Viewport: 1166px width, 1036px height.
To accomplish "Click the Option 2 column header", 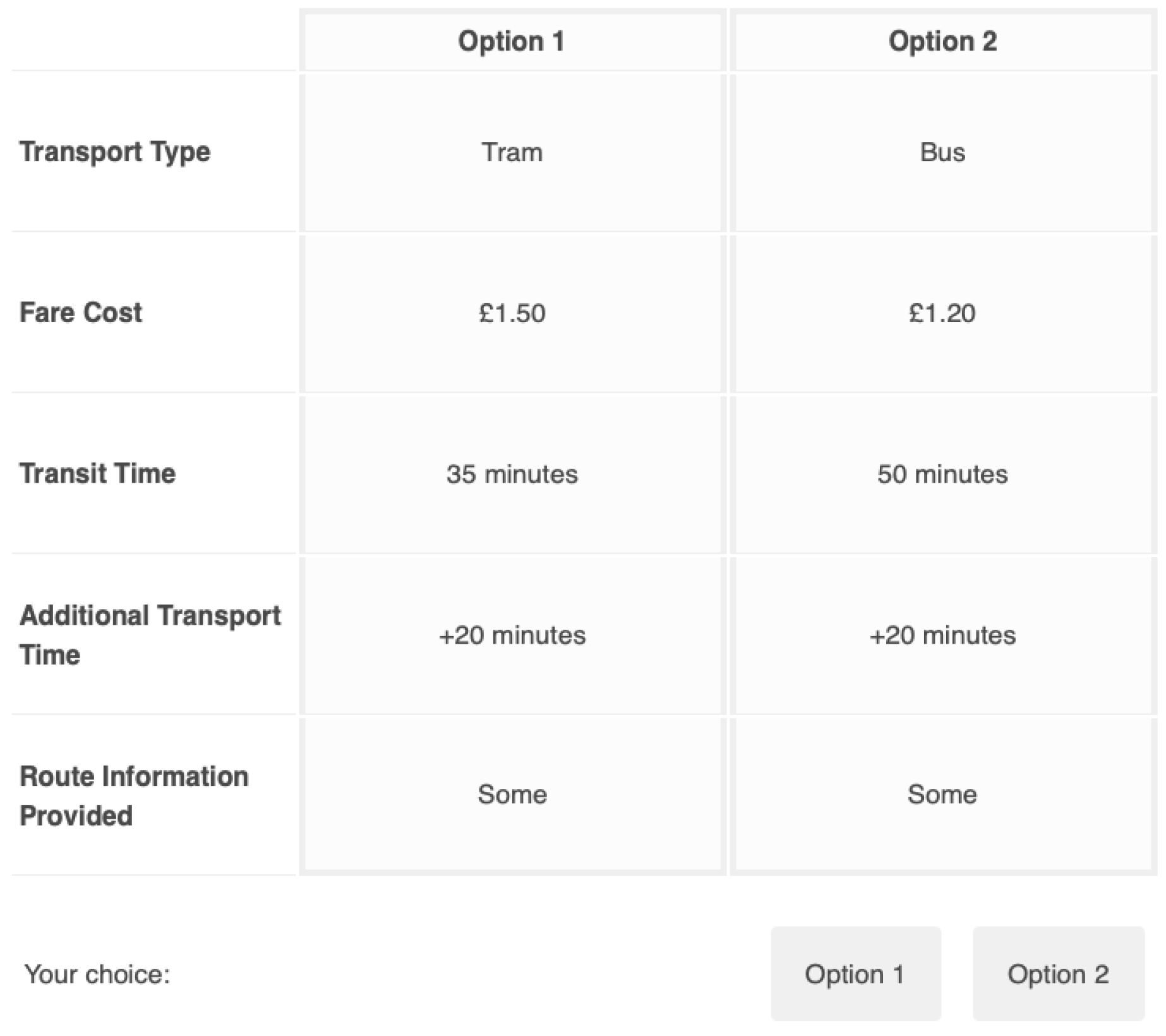I will pos(942,42).
